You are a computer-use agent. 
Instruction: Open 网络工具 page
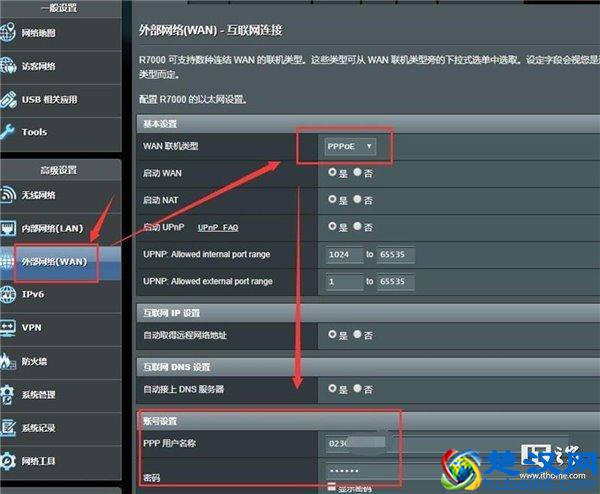tap(61, 462)
